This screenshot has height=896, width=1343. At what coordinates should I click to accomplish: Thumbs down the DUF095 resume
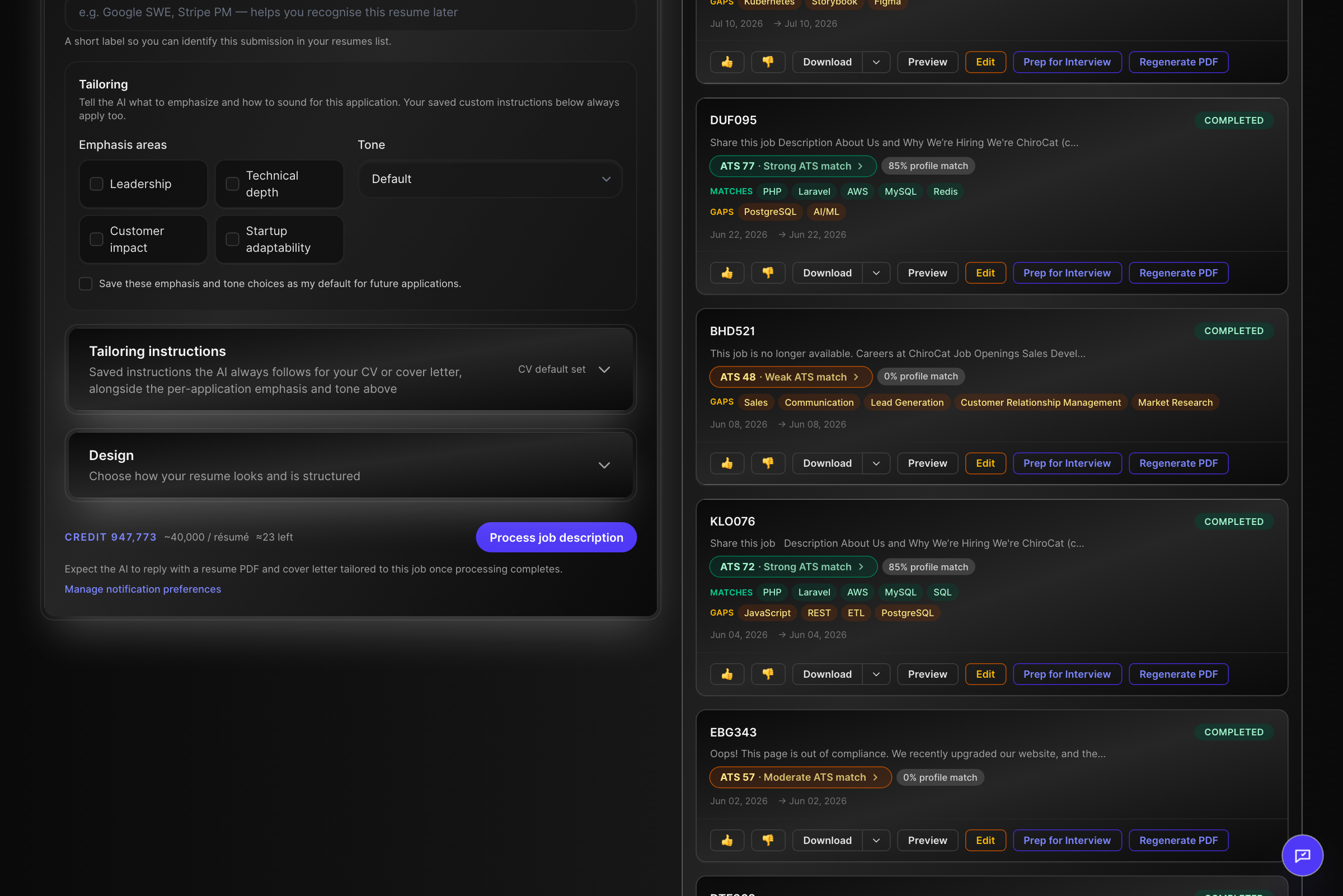point(768,273)
